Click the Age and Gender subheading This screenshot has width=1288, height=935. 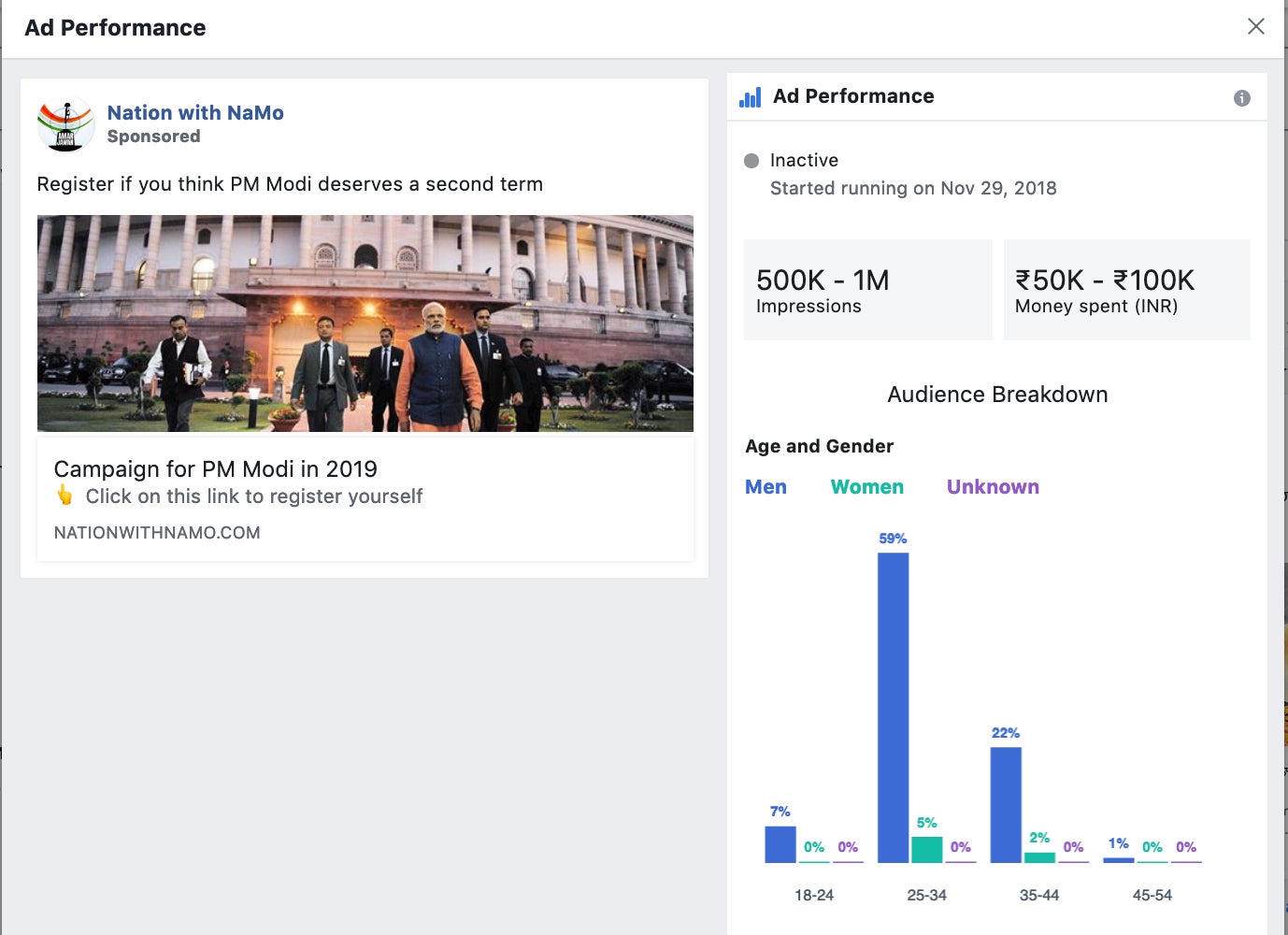tap(820, 446)
